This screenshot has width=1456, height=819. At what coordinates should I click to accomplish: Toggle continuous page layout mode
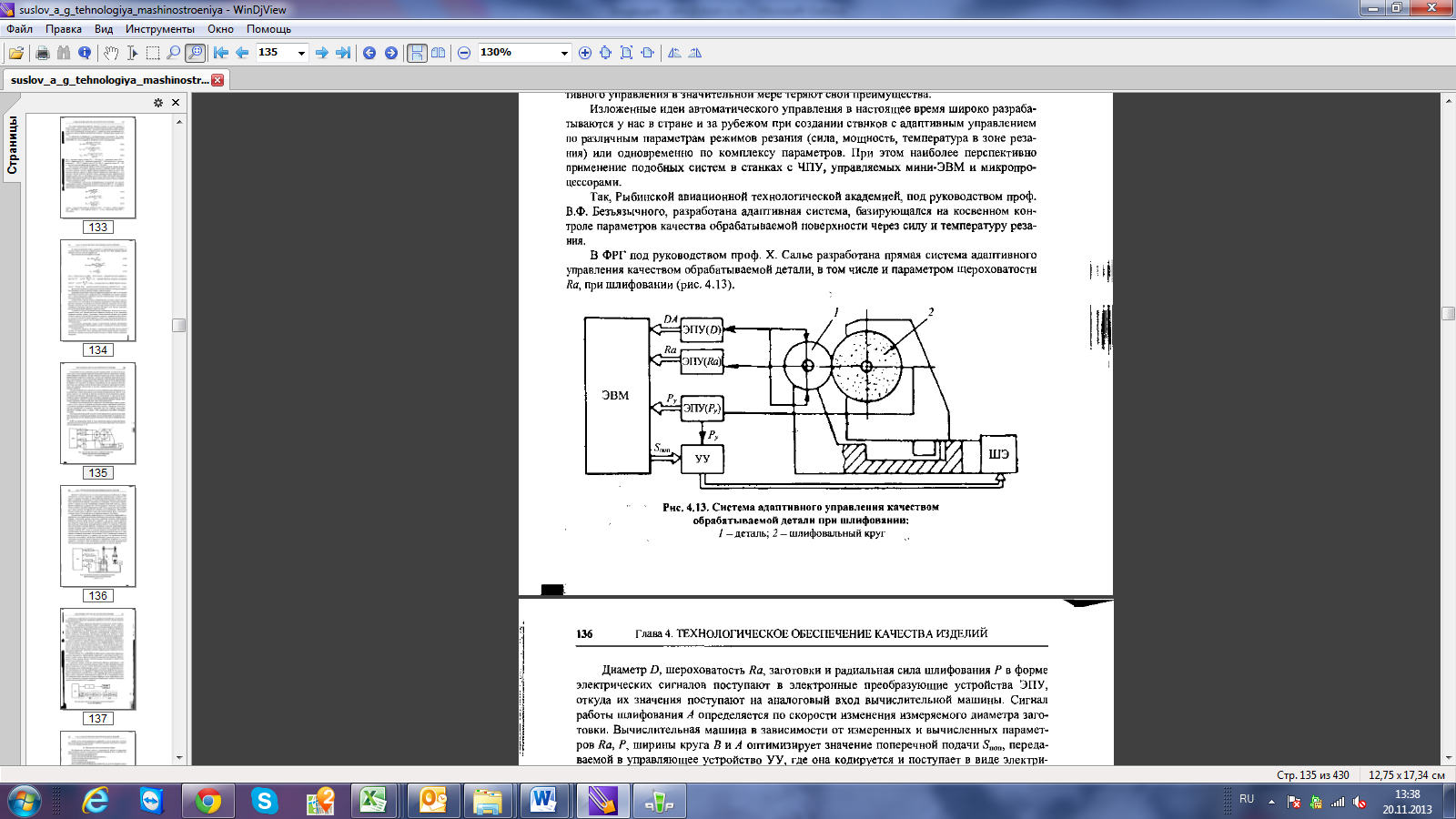(417, 53)
